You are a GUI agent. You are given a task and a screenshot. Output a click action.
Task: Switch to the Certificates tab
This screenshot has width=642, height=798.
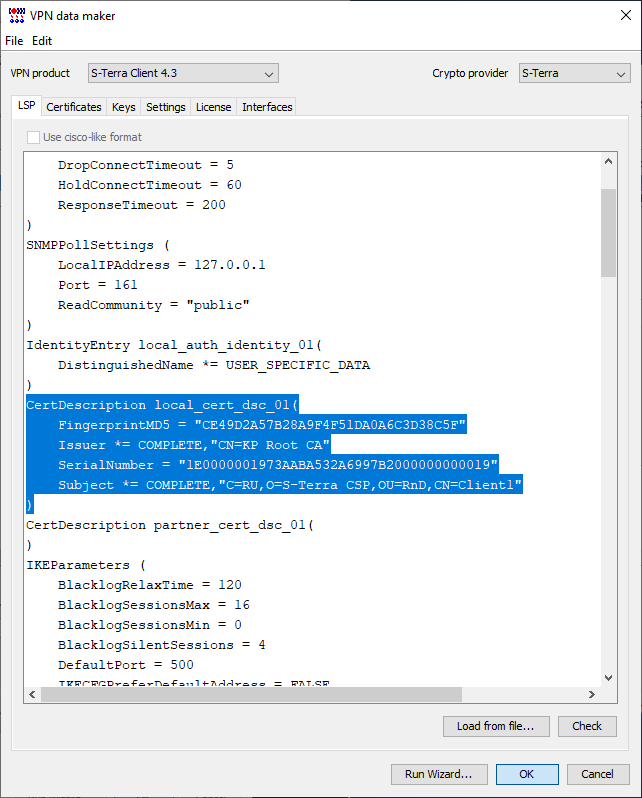74,107
